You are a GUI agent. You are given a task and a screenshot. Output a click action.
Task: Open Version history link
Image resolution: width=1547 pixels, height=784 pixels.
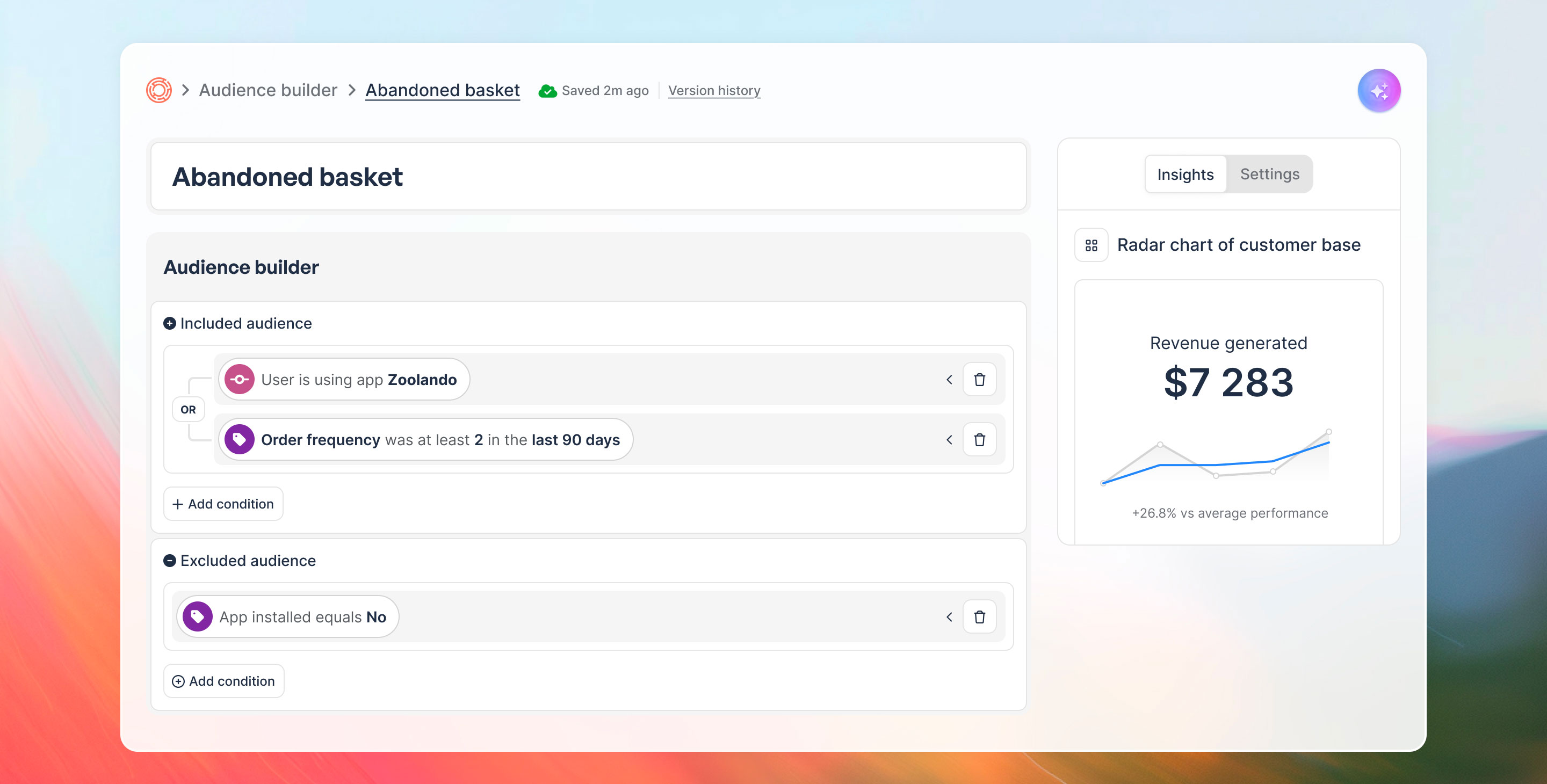click(714, 91)
